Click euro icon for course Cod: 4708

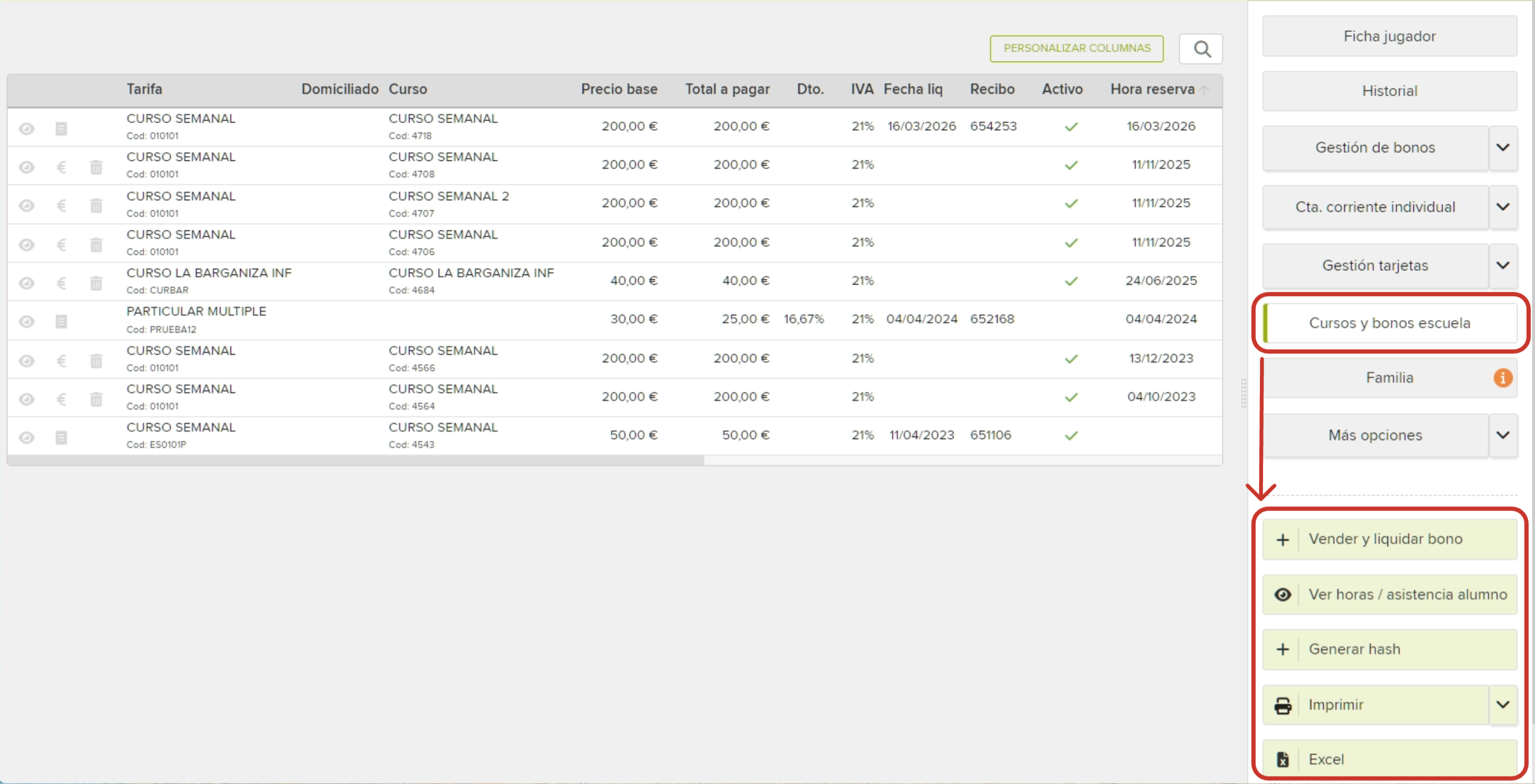click(62, 167)
